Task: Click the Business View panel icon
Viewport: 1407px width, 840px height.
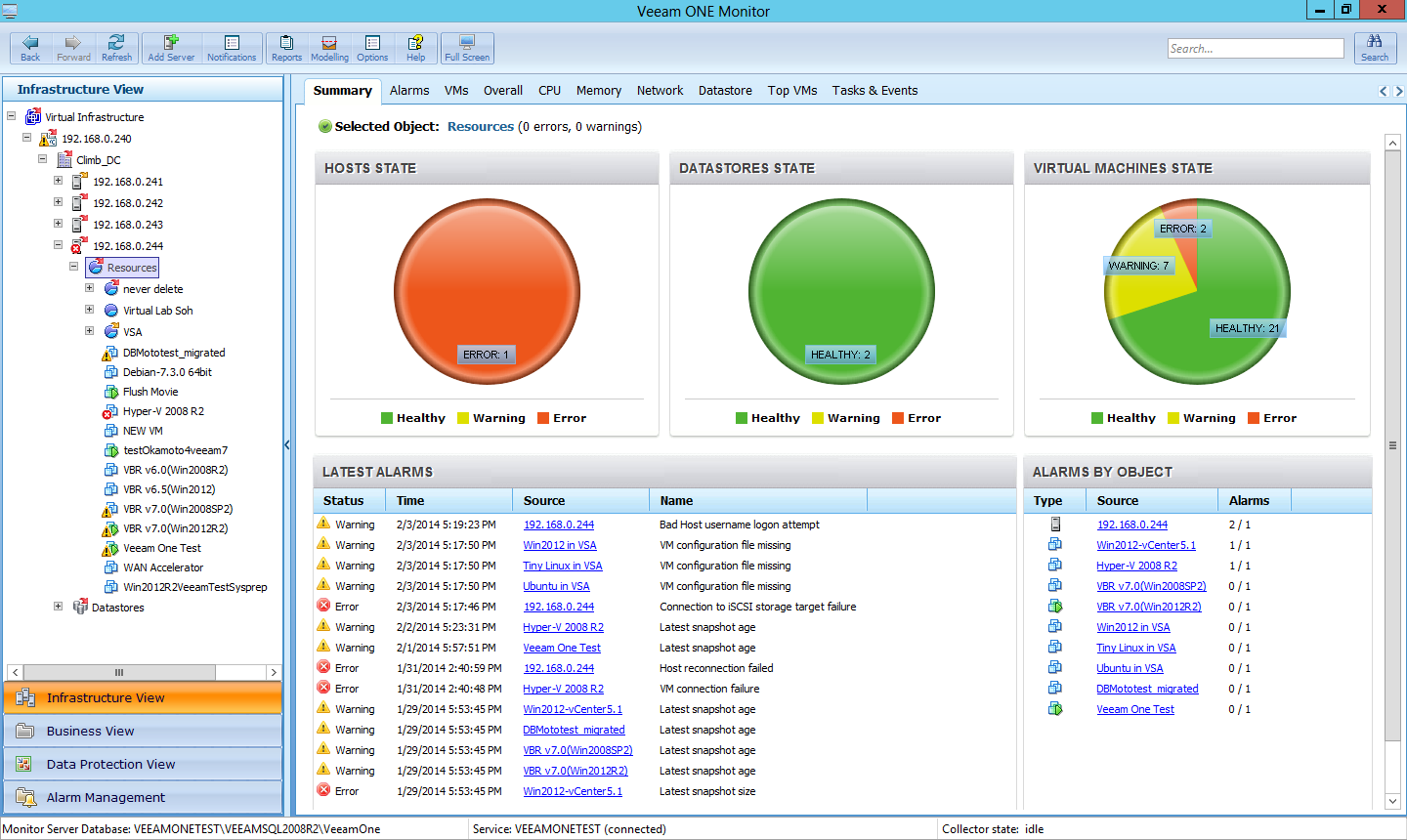Action: [25, 731]
